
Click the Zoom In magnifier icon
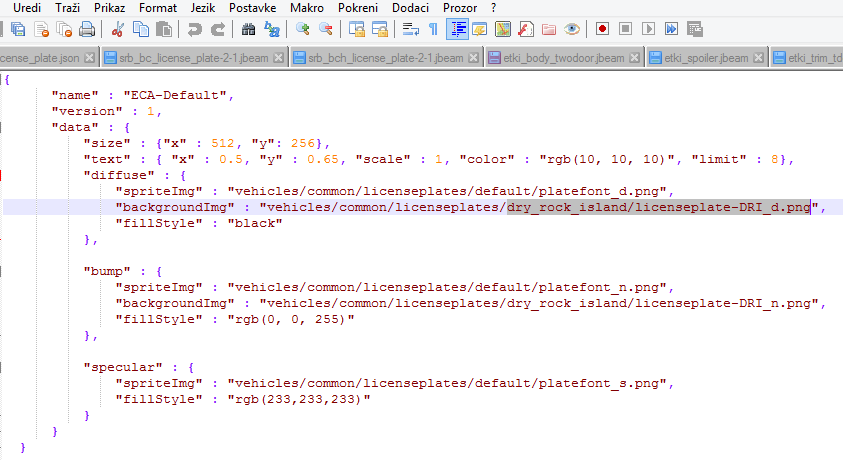point(303,29)
